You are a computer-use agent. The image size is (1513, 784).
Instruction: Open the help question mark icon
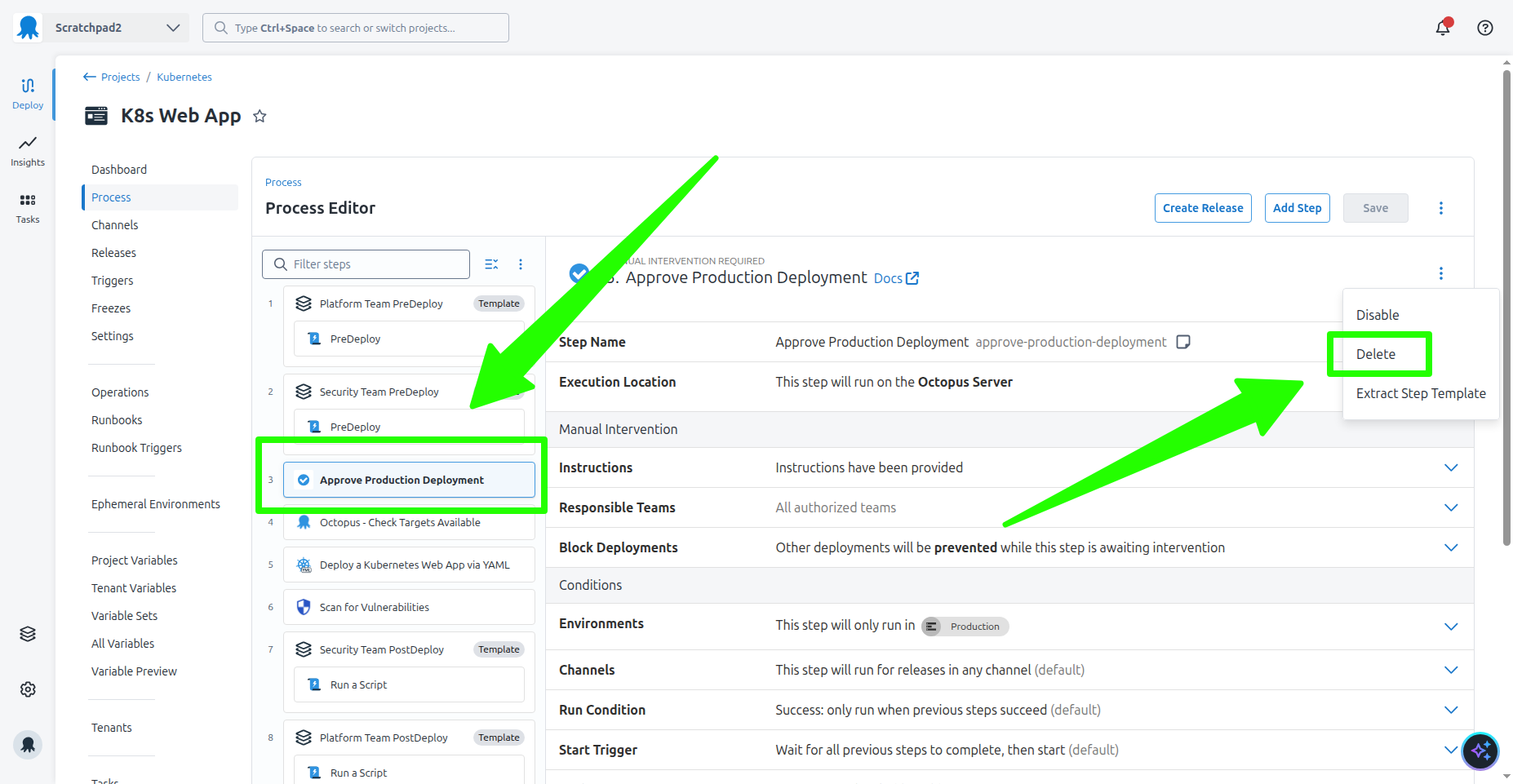coord(1484,28)
